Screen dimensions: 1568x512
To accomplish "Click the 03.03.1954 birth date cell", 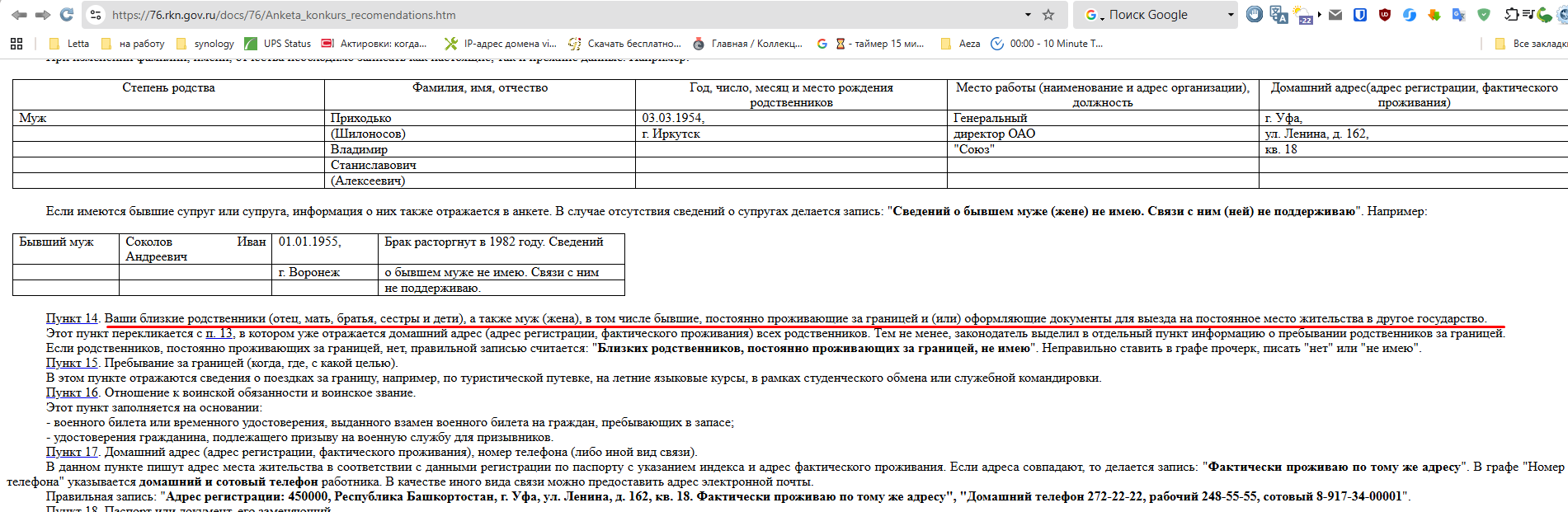I will (791, 118).
